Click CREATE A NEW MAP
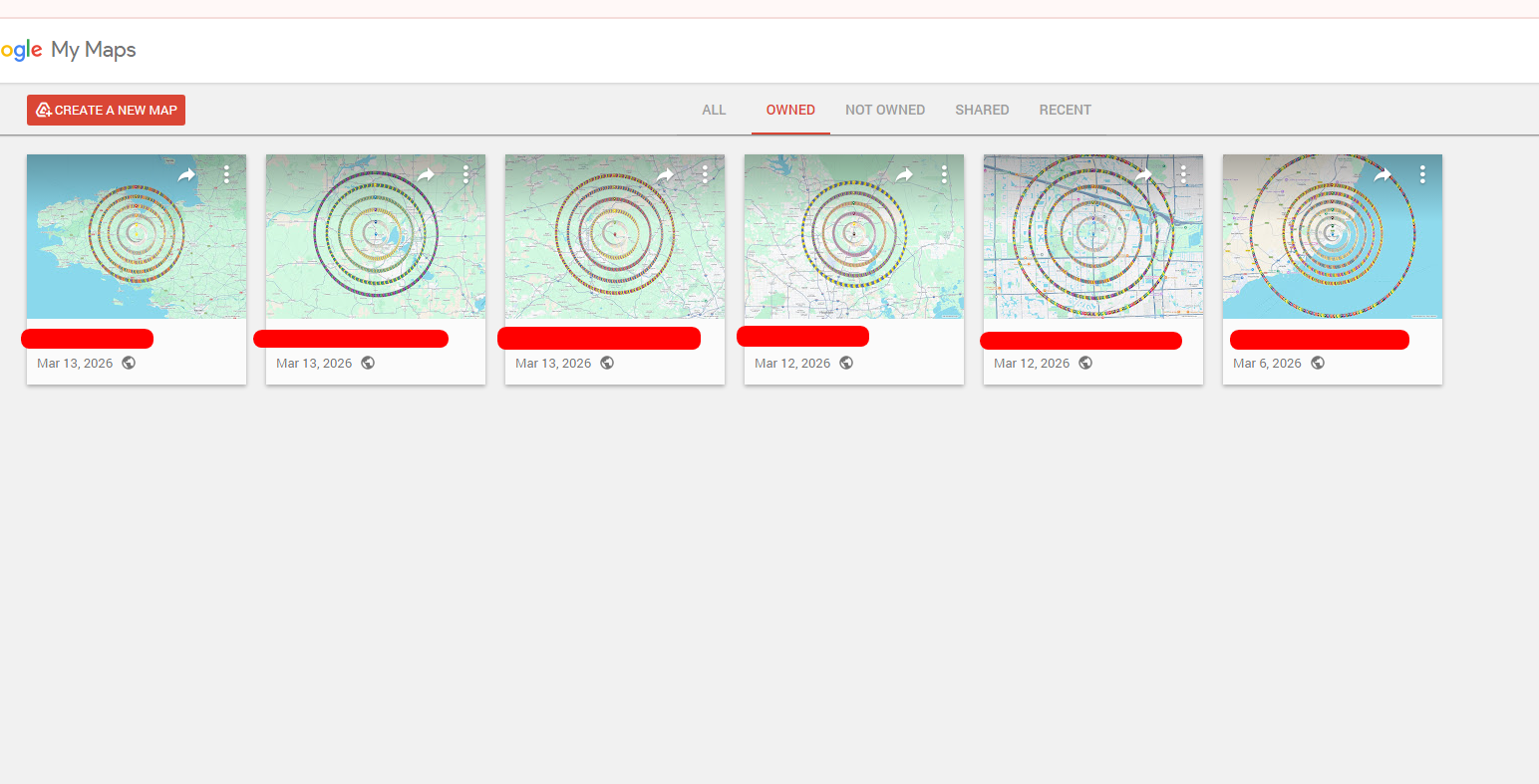Image resolution: width=1539 pixels, height=784 pixels. point(106,110)
